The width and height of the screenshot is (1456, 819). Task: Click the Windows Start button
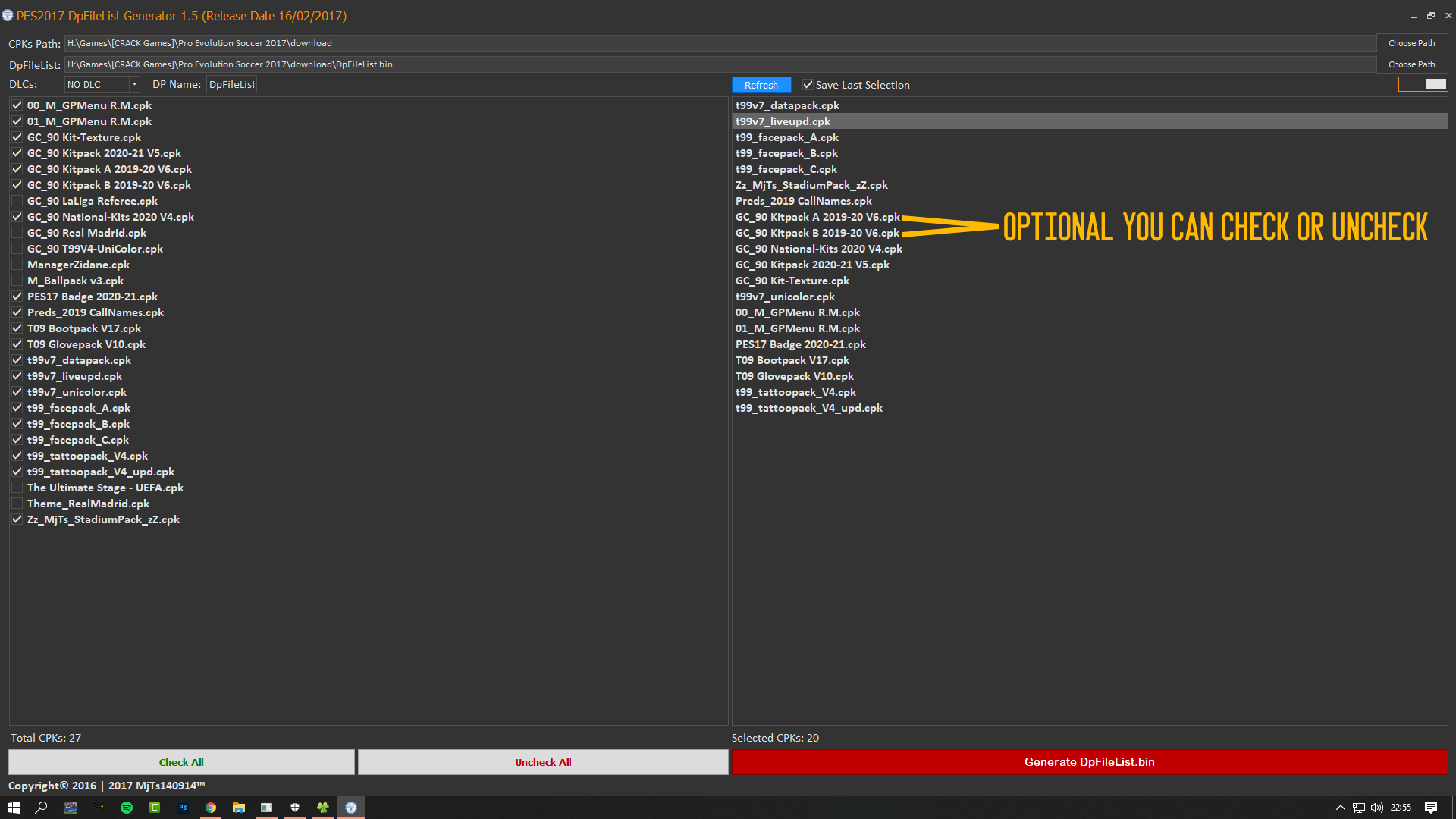point(14,808)
